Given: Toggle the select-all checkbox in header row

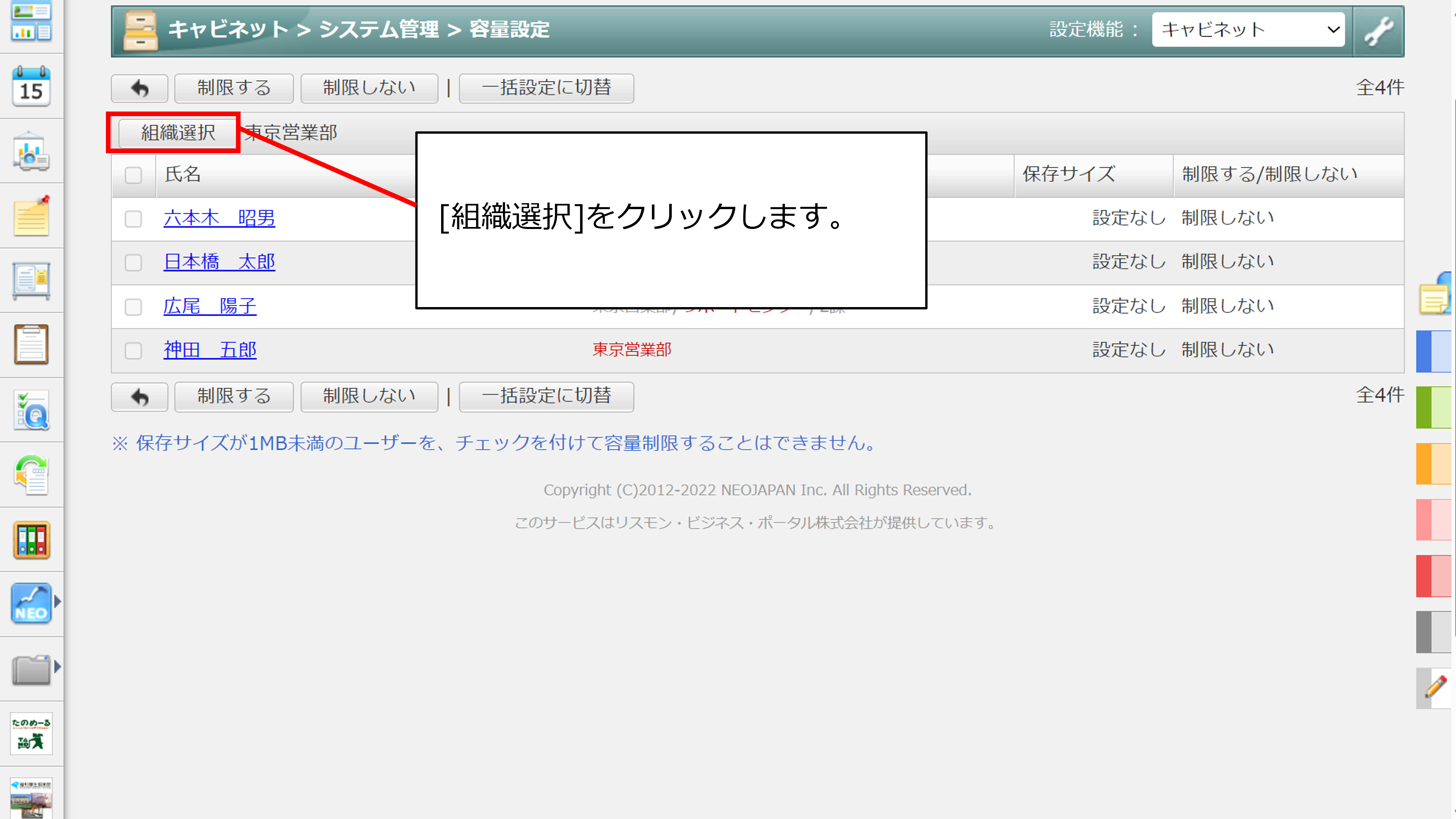Looking at the screenshot, I should pyautogui.click(x=133, y=175).
